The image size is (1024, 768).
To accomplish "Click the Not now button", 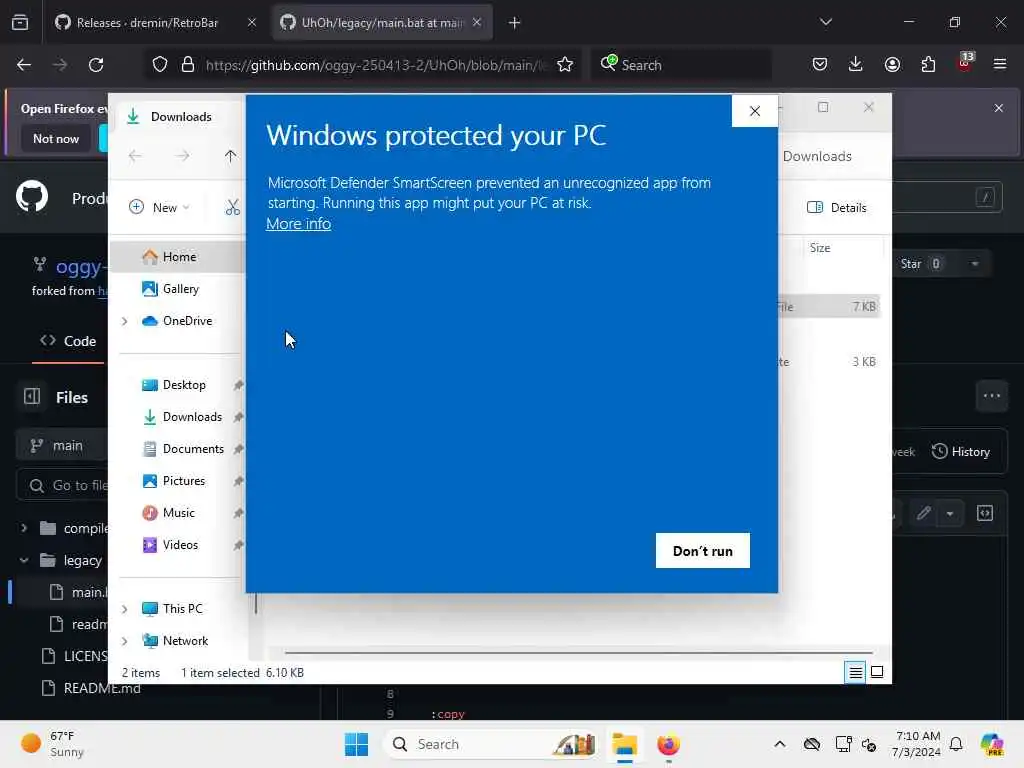I will click(x=56, y=138).
